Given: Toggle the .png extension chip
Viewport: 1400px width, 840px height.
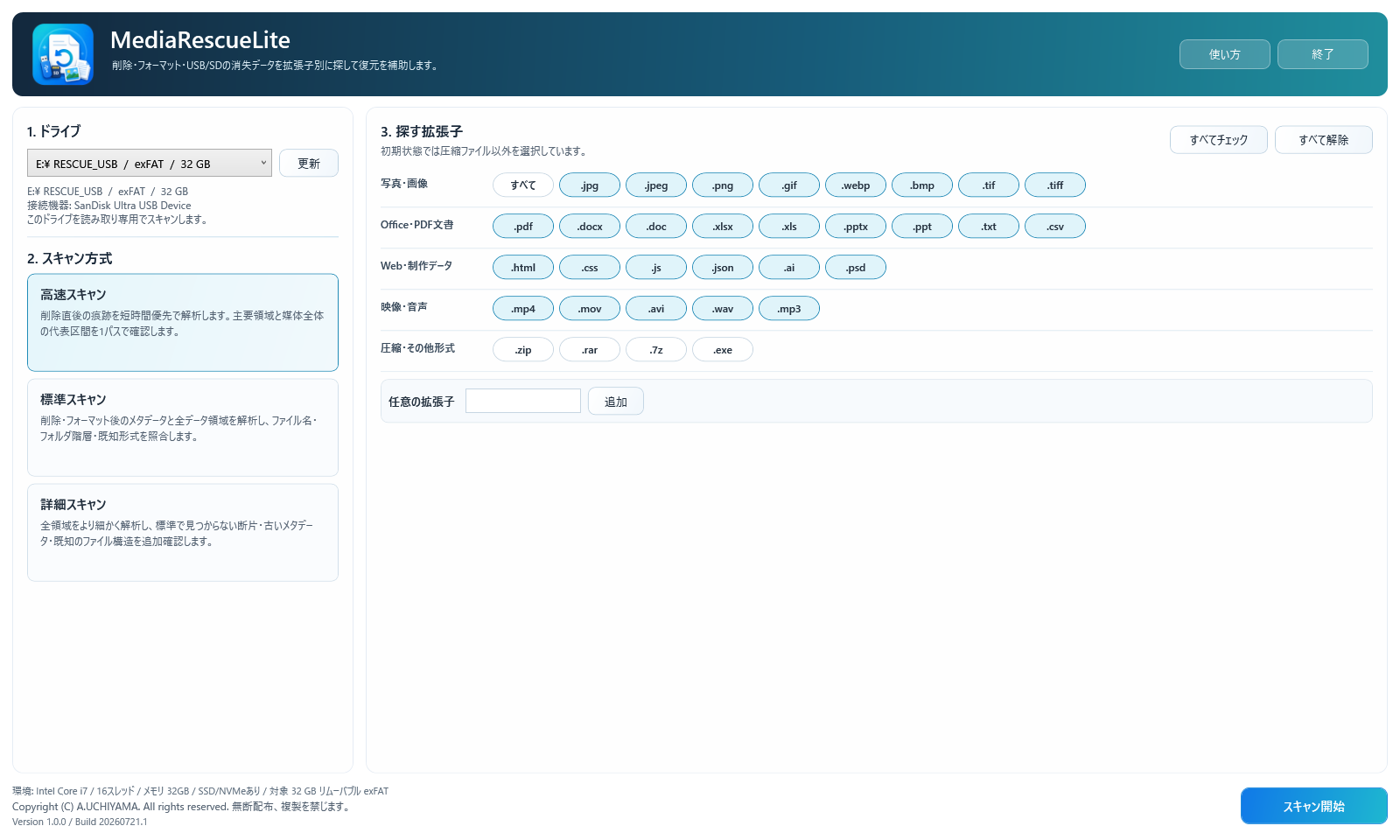Looking at the screenshot, I should tap(723, 185).
